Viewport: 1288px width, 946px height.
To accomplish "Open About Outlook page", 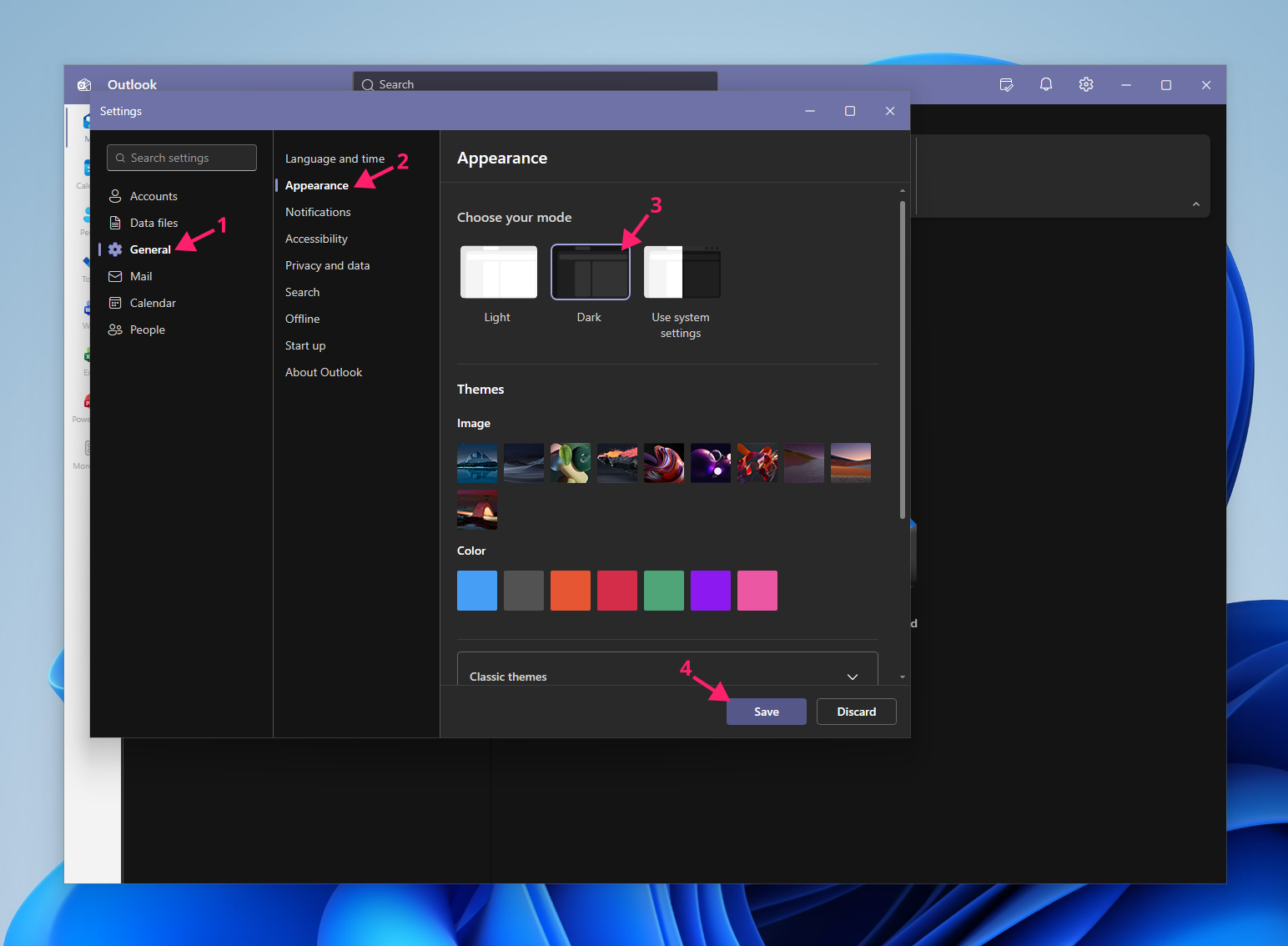I will coord(324,372).
